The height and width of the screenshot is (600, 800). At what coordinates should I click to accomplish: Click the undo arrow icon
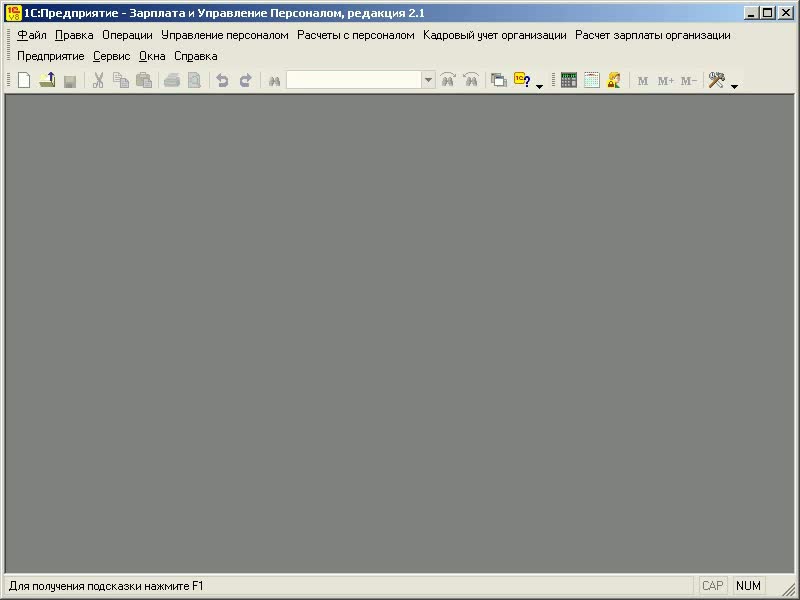[x=222, y=81]
